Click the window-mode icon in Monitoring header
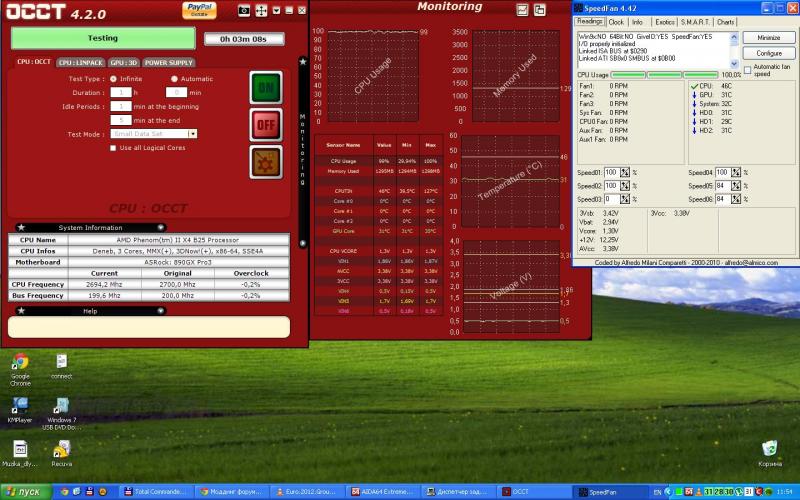800x500 pixels. (x=539, y=10)
